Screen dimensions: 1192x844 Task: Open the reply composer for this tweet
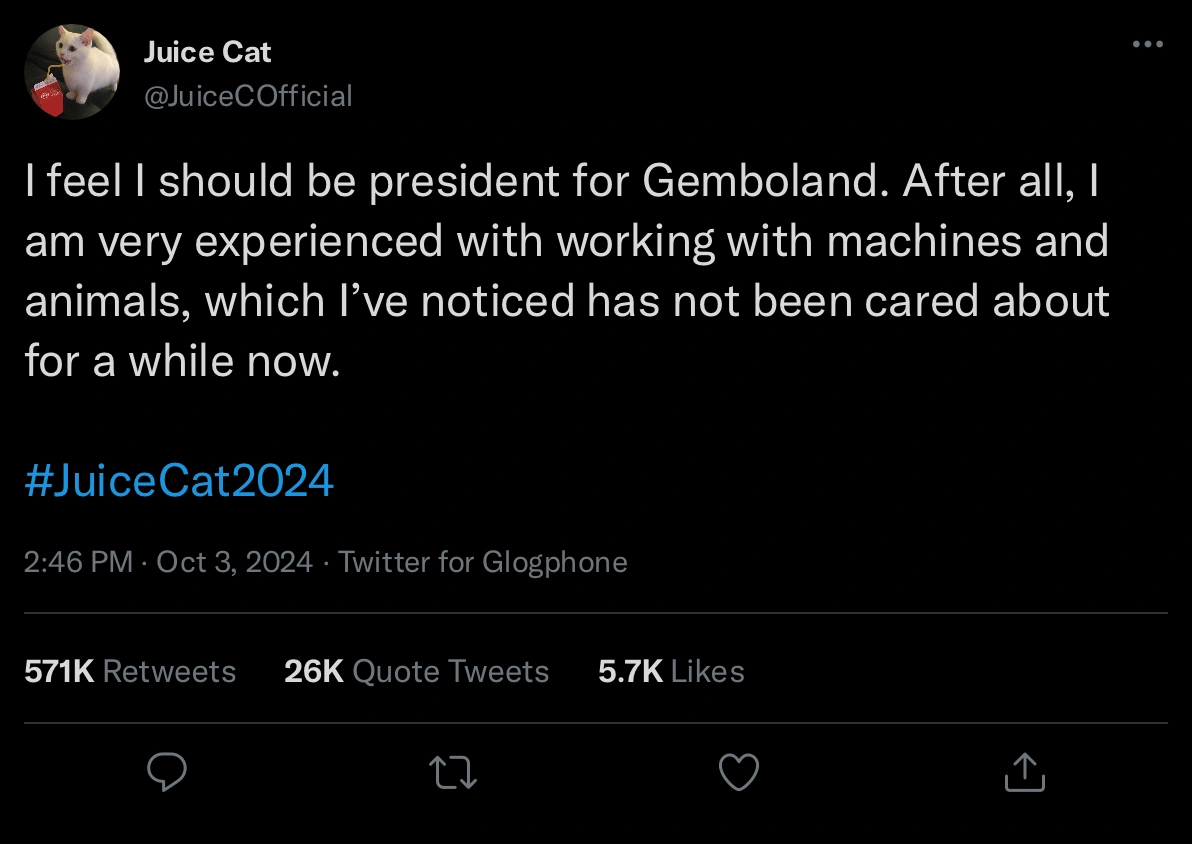[x=167, y=772]
